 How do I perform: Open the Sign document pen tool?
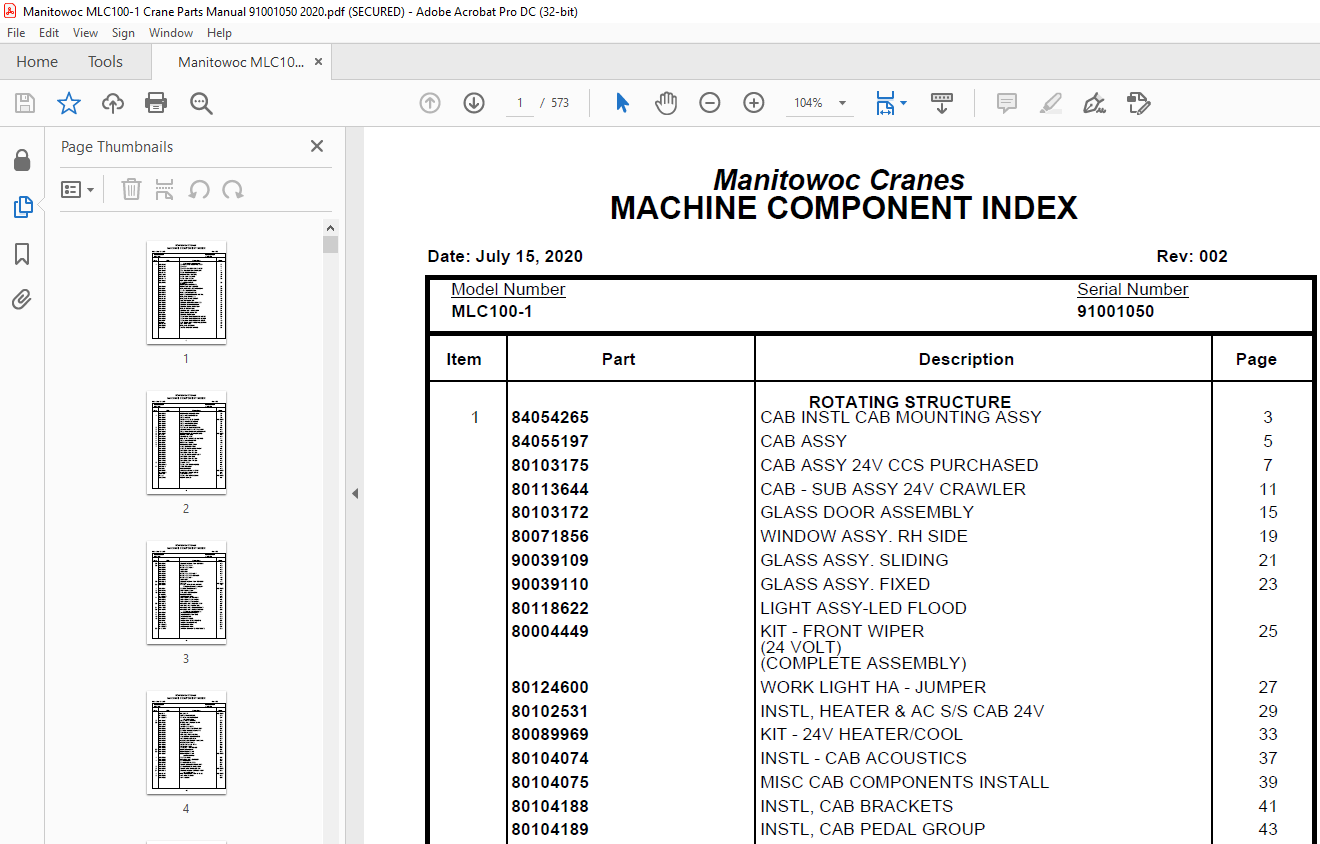pos(1094,103)
